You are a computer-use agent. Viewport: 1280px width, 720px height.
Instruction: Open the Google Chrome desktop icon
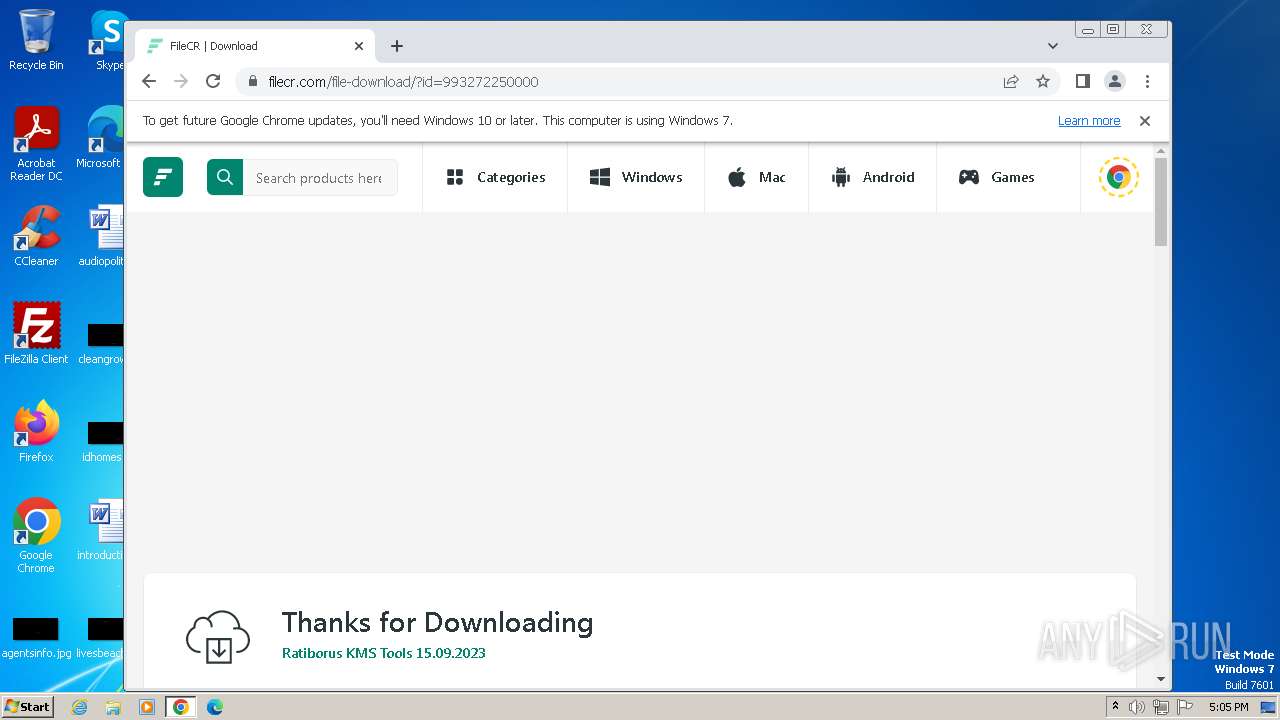point(36,535)
